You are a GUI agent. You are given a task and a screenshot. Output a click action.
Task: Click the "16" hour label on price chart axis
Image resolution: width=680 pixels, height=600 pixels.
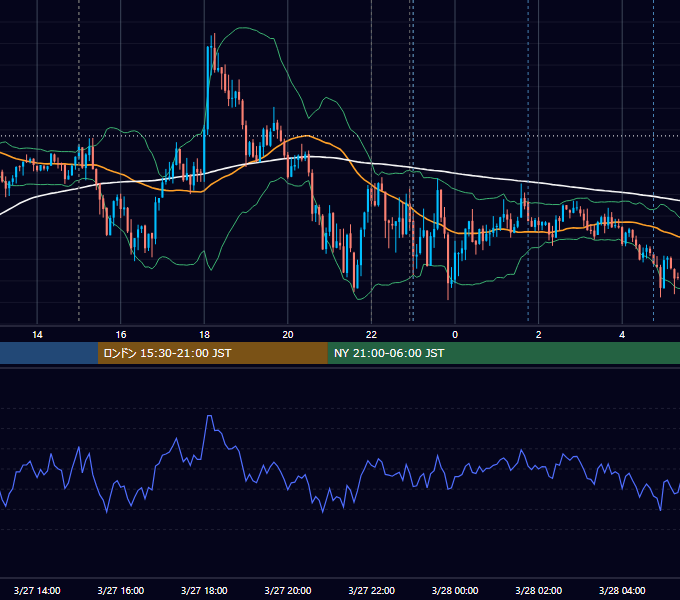pyautogui.click(x=121, y=335)
